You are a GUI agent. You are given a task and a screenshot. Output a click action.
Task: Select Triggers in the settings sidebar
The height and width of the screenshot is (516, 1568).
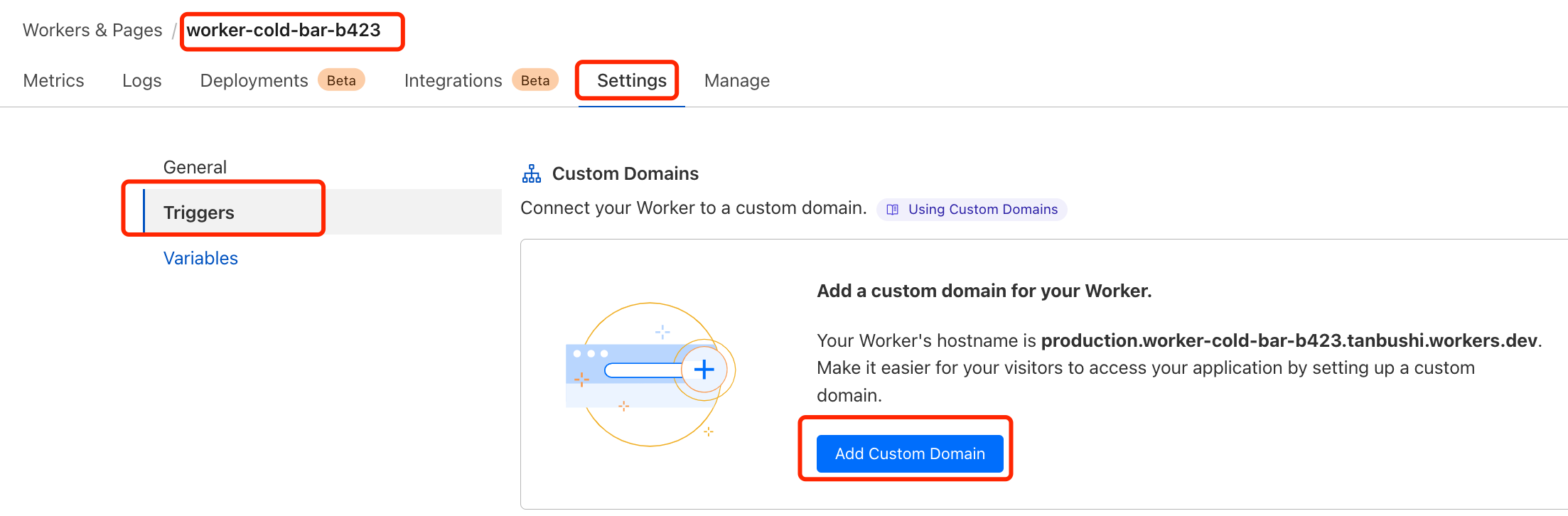click(322, 212)
